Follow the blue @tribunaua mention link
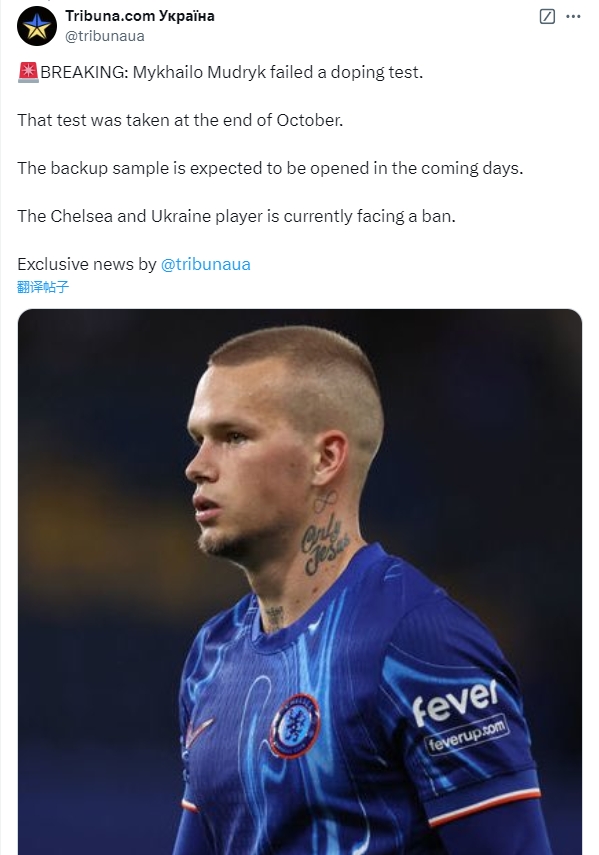Viewport: 599px width, 855px height. (x=205, y=264)
